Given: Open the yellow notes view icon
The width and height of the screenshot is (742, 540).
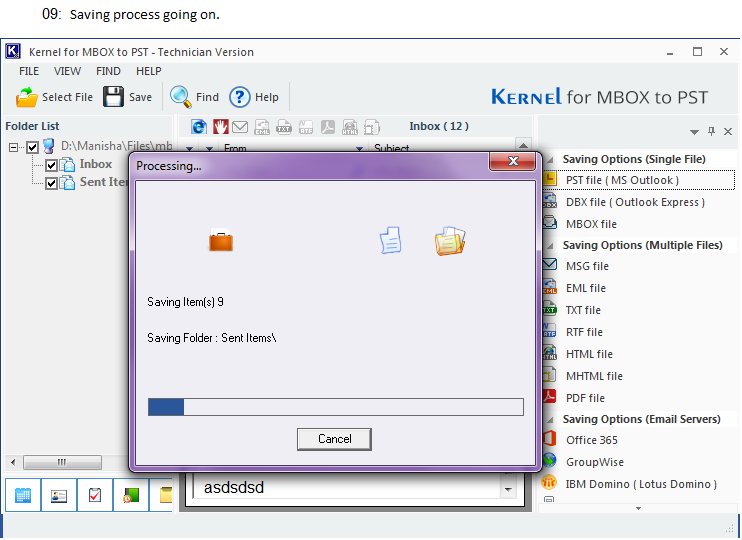Looking at the screenshot, I should click(163, 496).
